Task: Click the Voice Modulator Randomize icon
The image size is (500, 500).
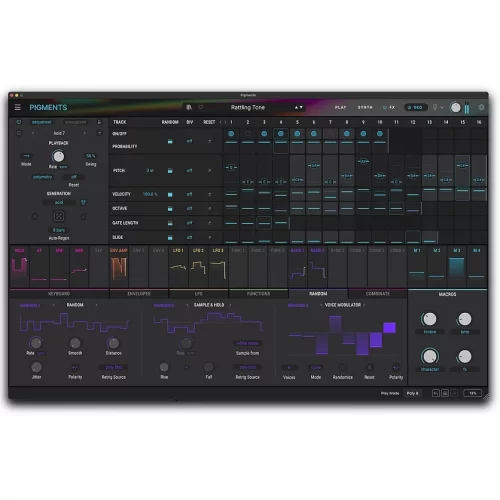Action: [342, 367]
